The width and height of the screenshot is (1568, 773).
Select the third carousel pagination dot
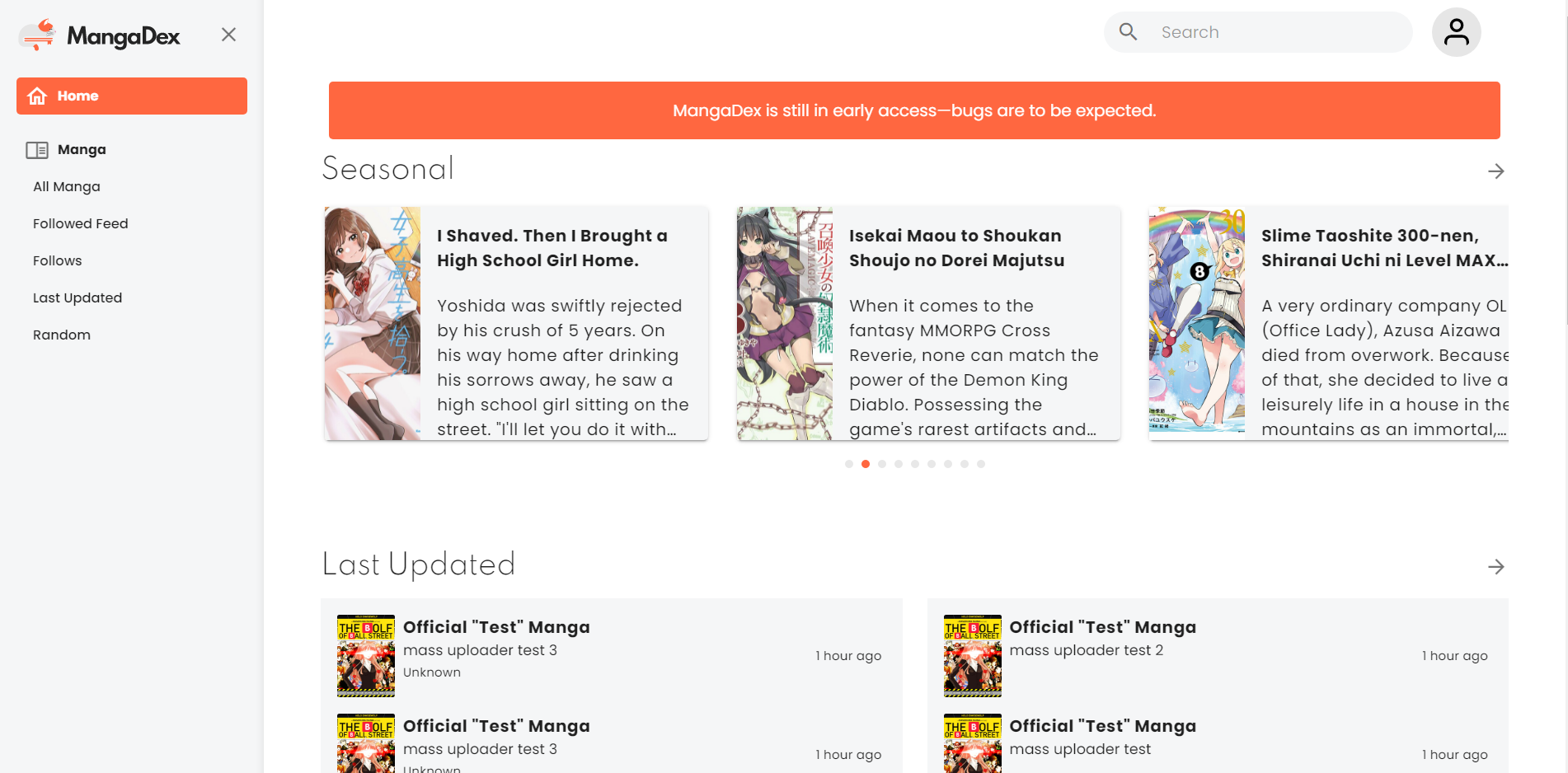click(x=882, y=464)
